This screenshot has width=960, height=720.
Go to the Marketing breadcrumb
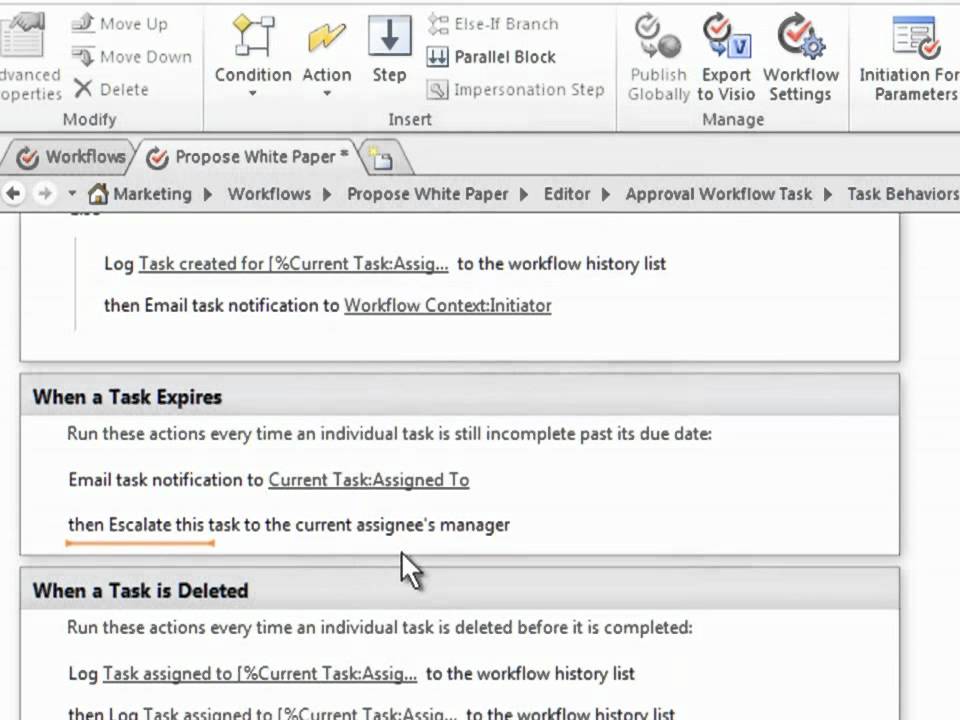[152, 194]
